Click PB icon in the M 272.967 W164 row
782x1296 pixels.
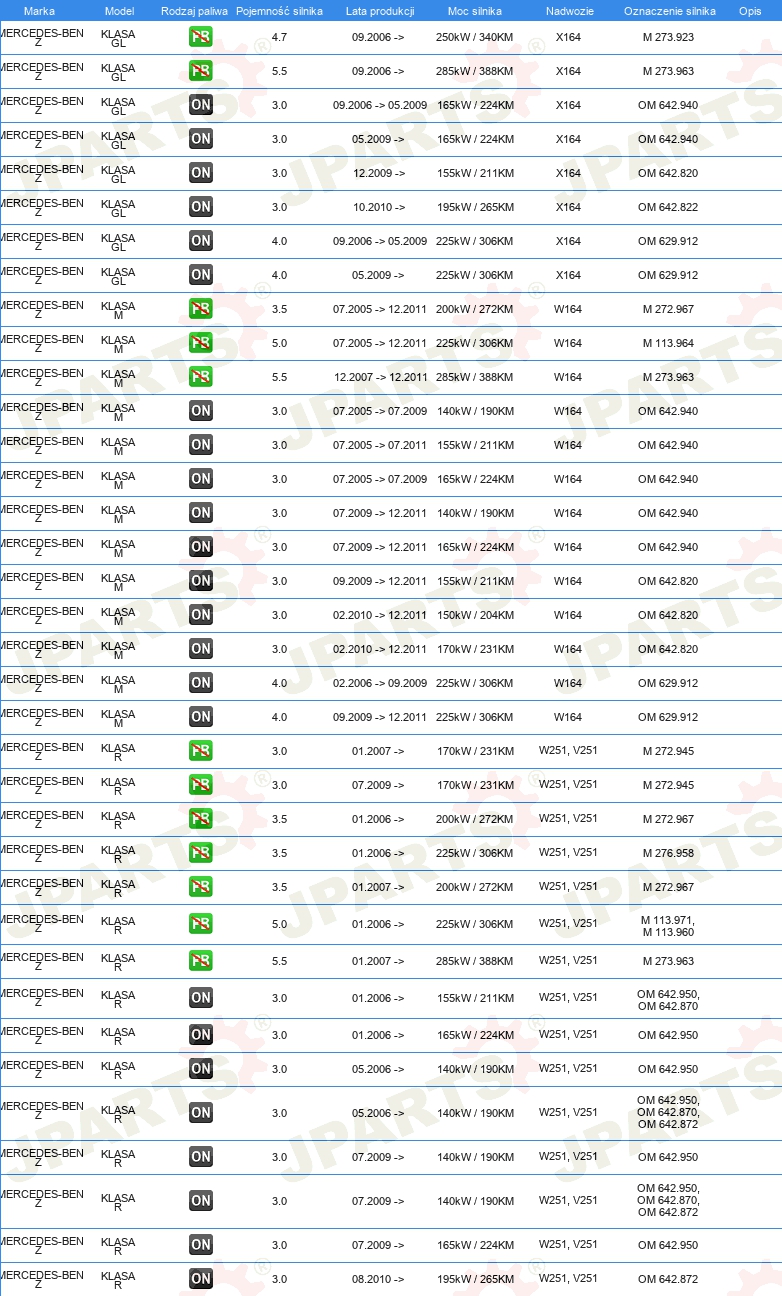201,309
